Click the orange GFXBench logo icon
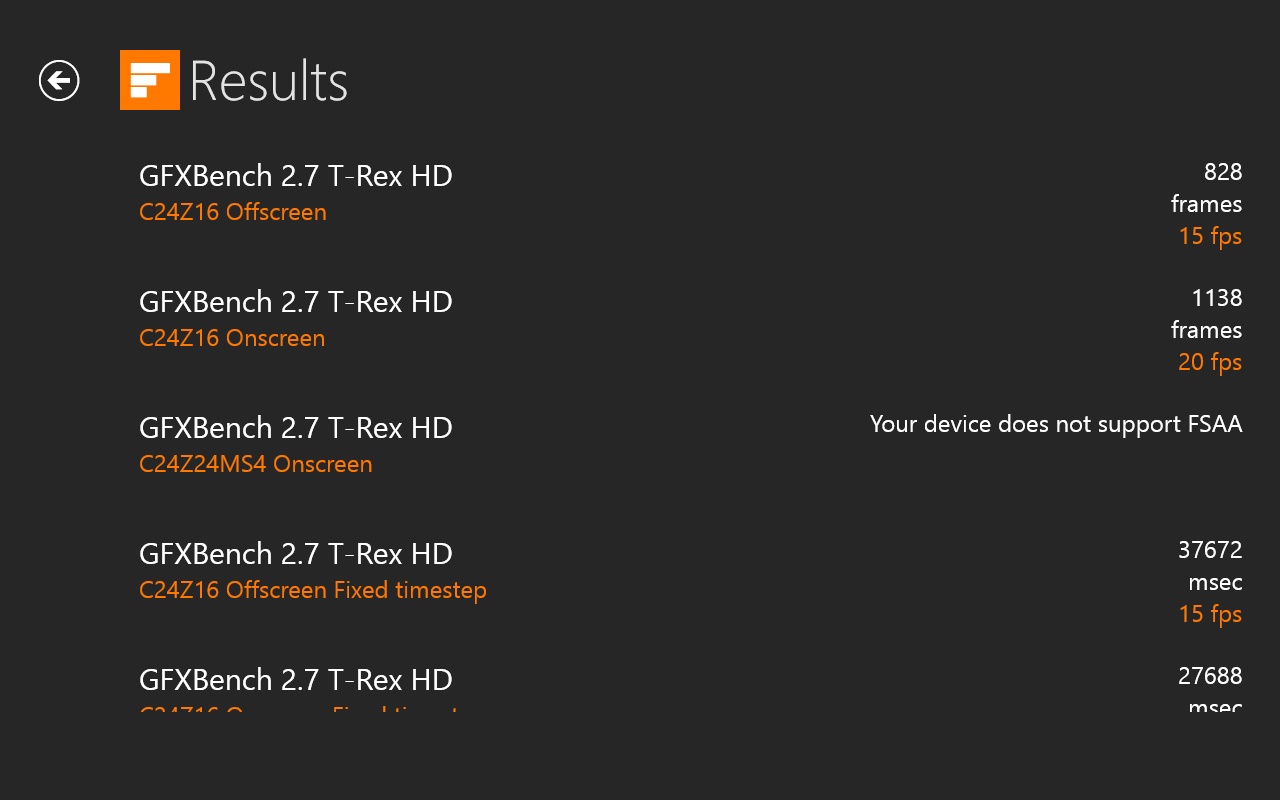The width and height of the screenshot is (1280, 800). click(150, 80)
